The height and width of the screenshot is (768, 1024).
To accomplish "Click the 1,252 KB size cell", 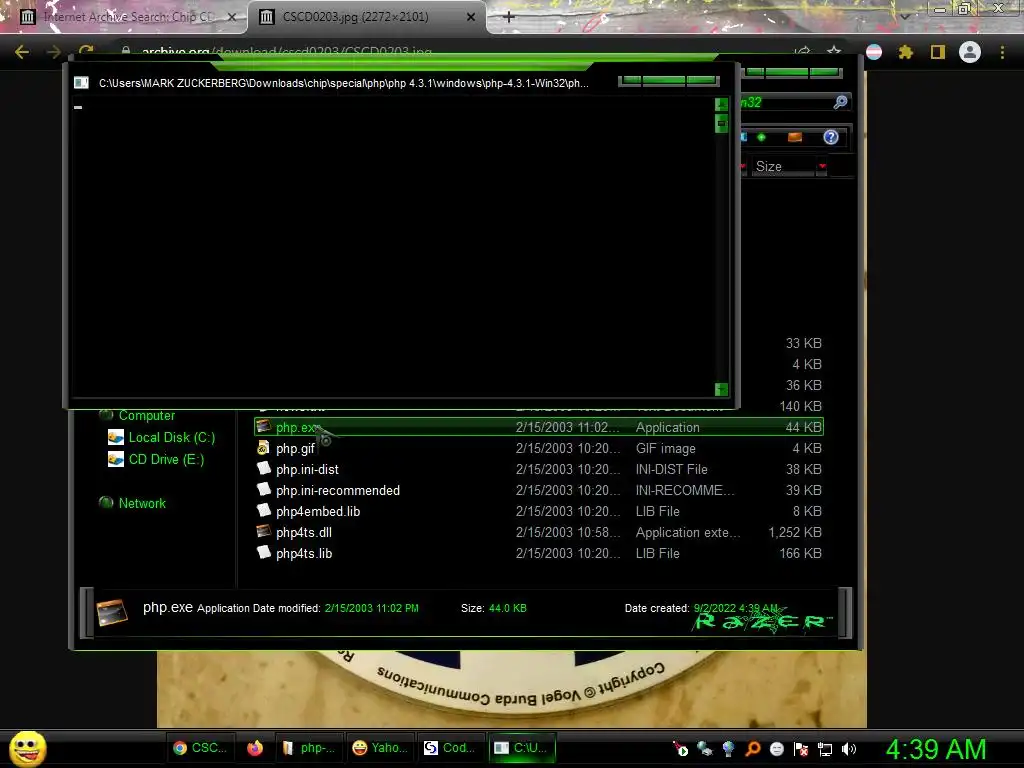I will tap(795, 532).
